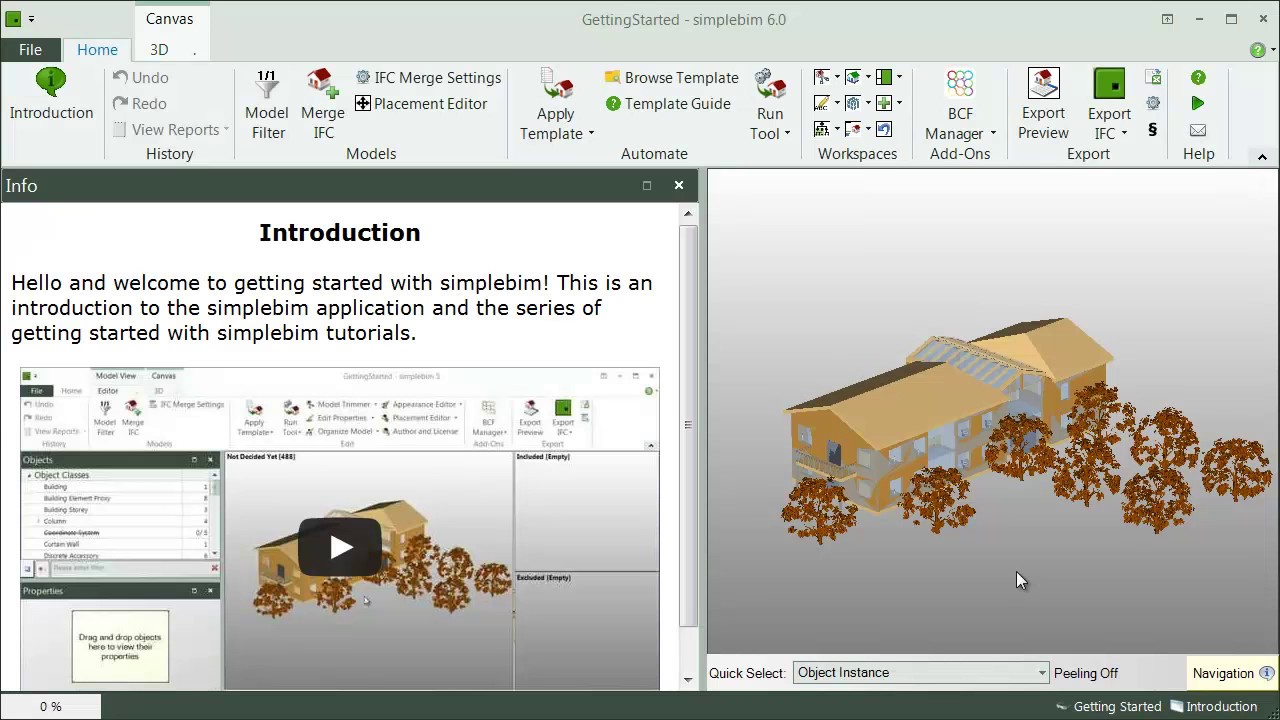Switch to the Home ribbon tab
The height and width of the screenshot is (720, 1280).
point(97,50)
